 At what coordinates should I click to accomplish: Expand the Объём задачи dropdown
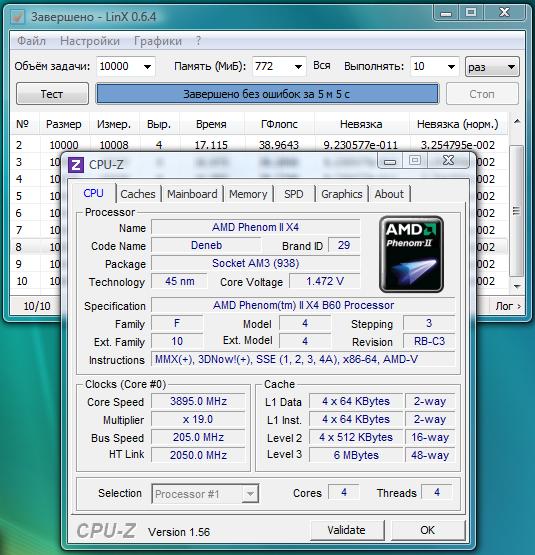[148, 67]
